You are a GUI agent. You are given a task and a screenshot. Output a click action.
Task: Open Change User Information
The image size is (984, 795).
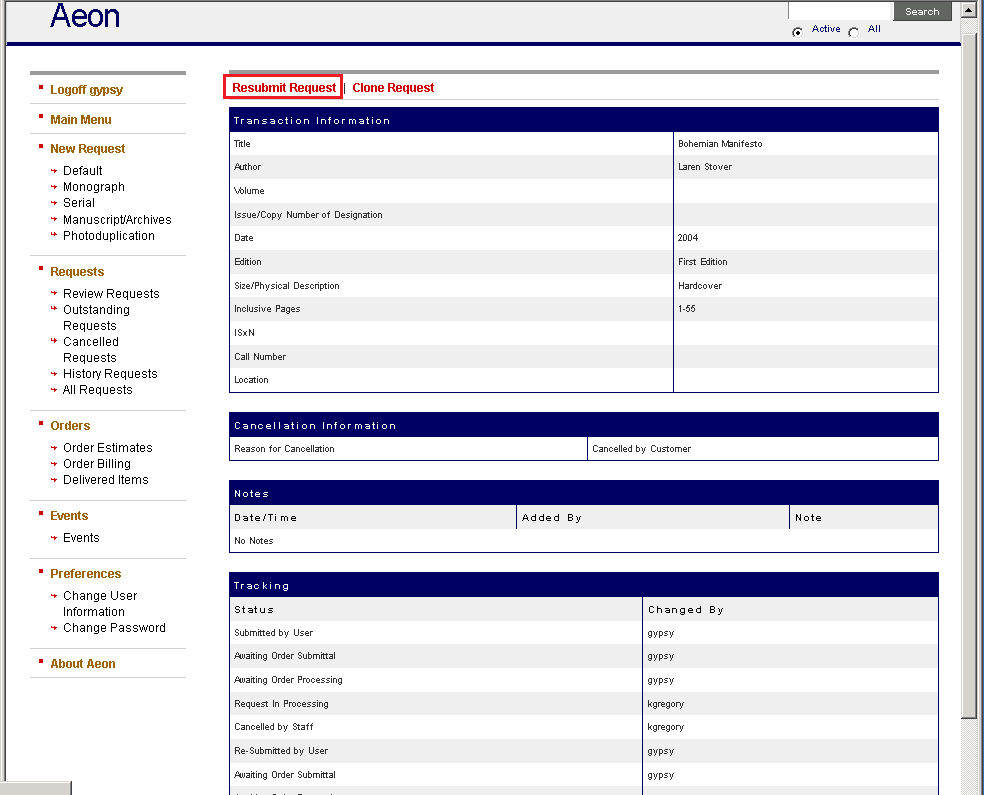click(99, 595)
